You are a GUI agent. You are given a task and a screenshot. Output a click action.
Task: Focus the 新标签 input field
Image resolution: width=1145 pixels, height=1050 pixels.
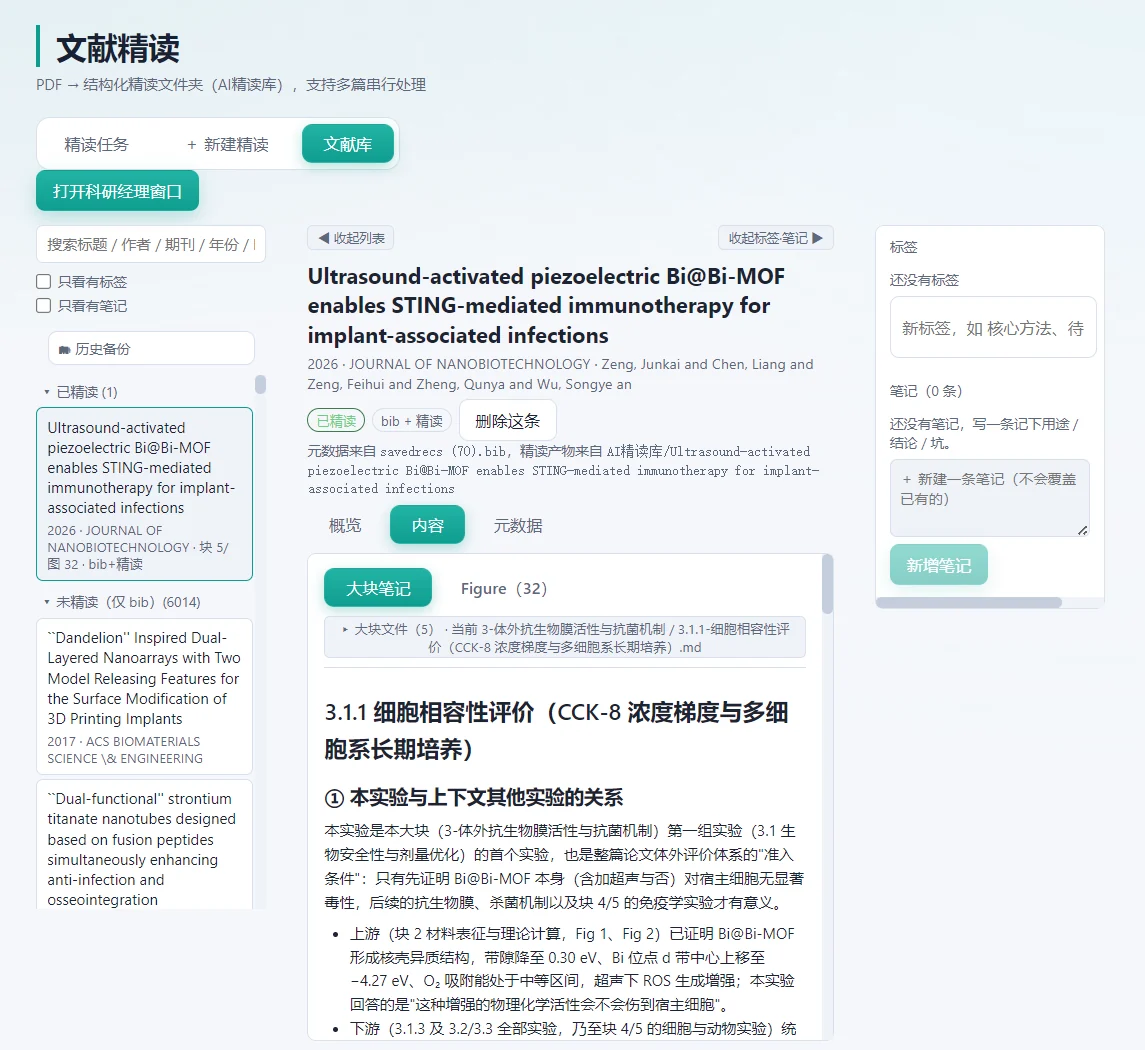pyautogui.click(x=993, y=328)
